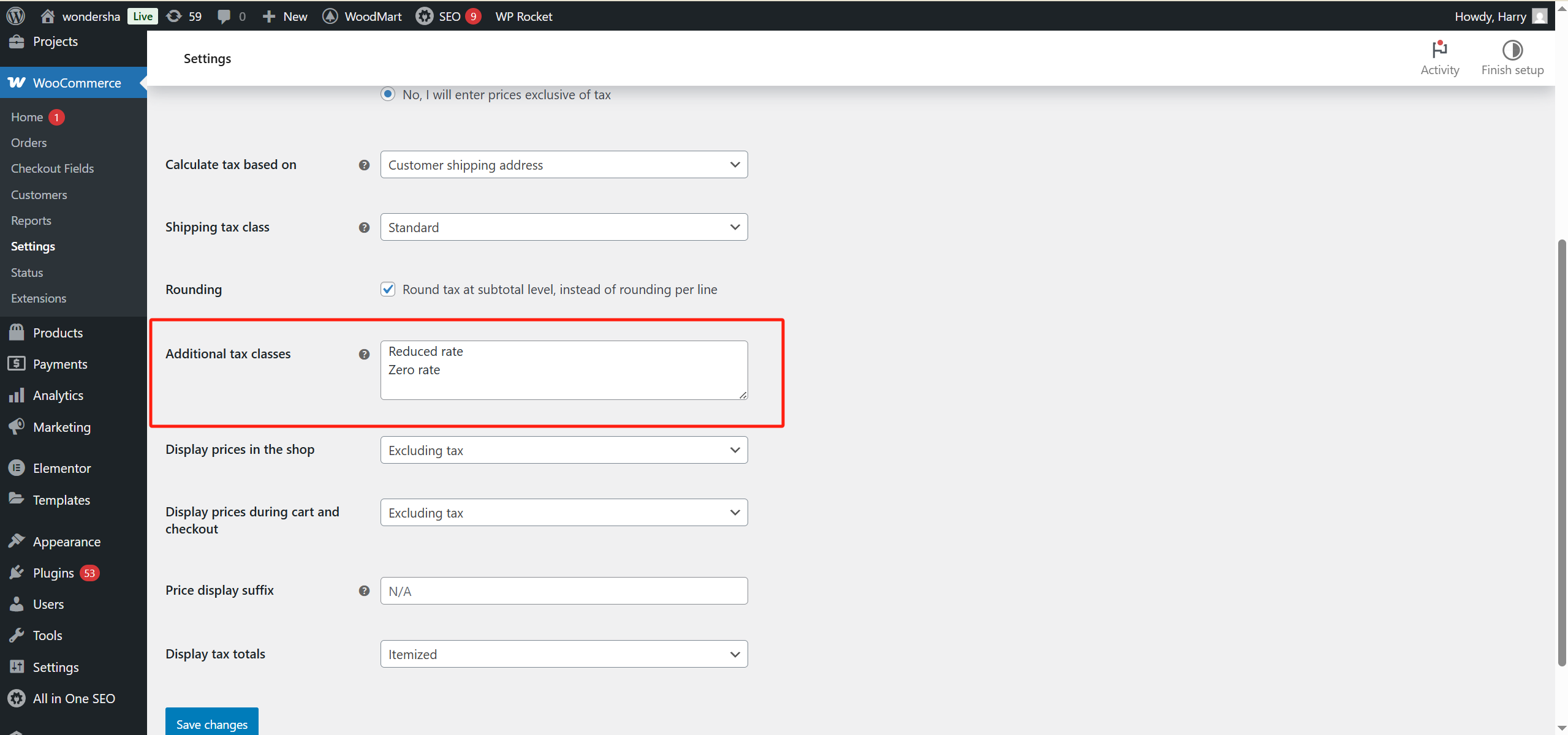Click the Finish setup icon

click(1512, 50)
